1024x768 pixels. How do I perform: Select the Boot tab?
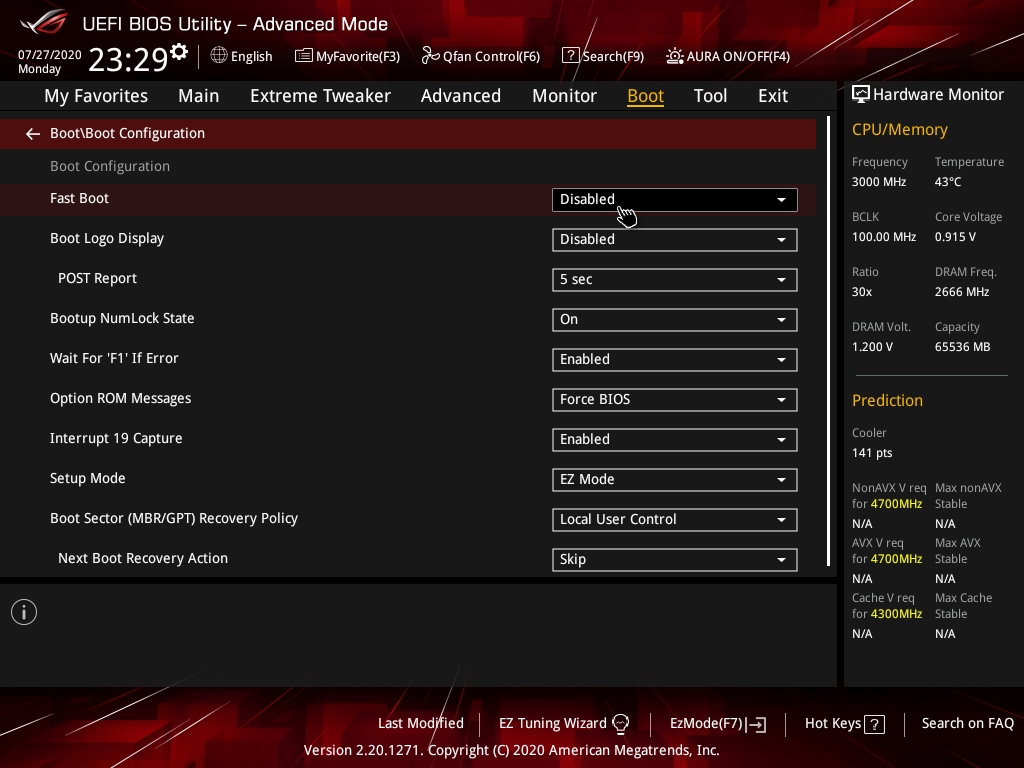coord(645,96)
